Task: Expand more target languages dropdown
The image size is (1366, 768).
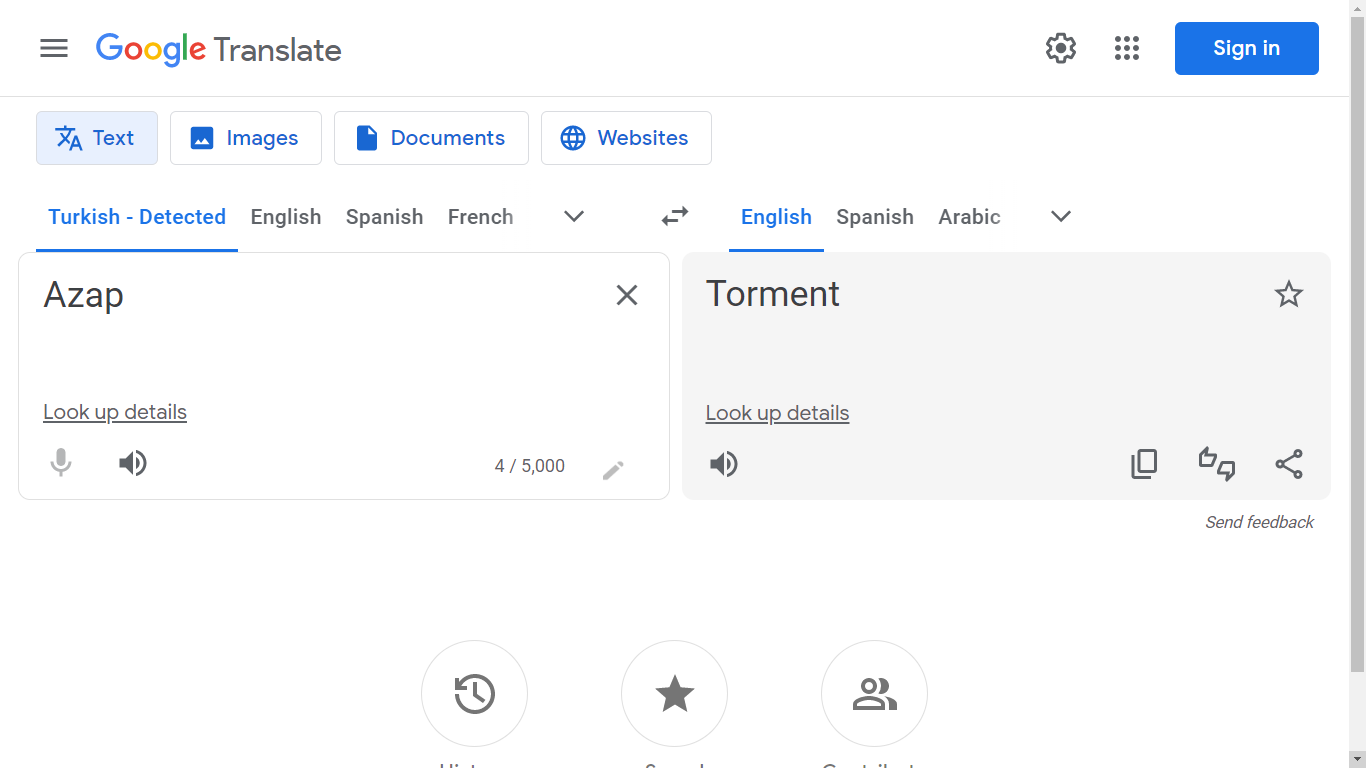Action: click(1061, 217)
